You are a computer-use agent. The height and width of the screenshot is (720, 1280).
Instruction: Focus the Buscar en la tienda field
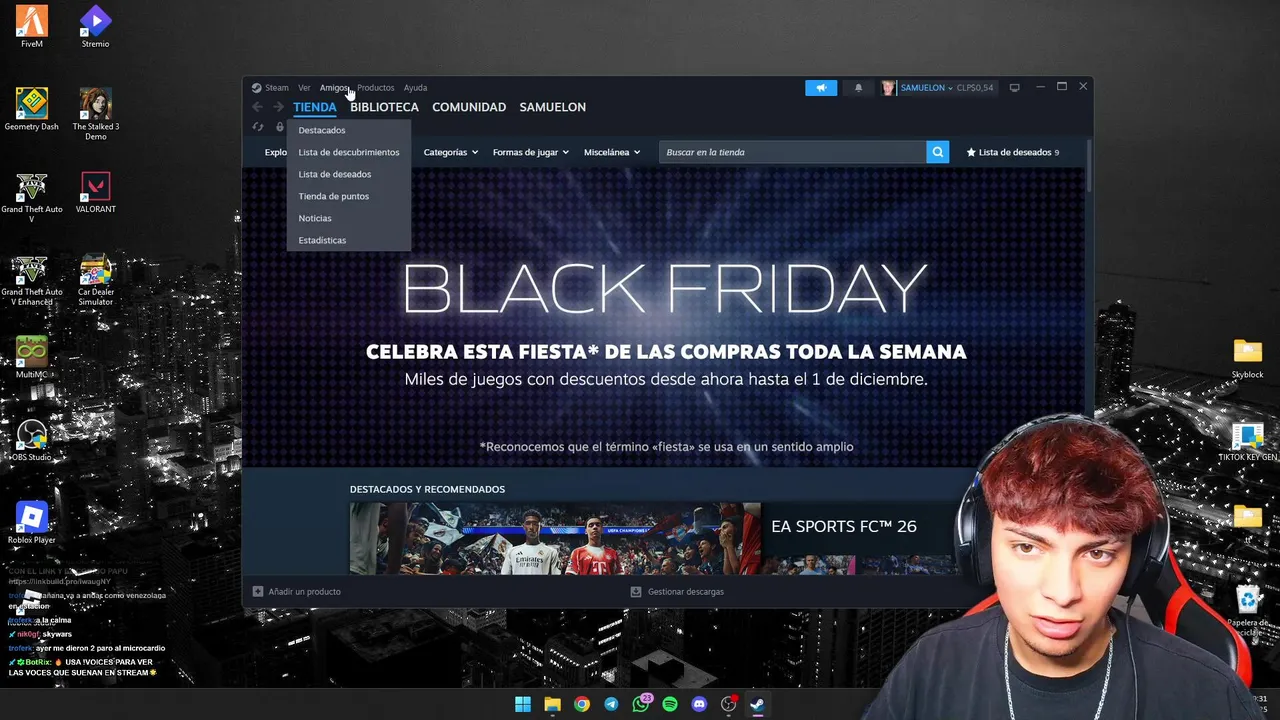(792, 152)
